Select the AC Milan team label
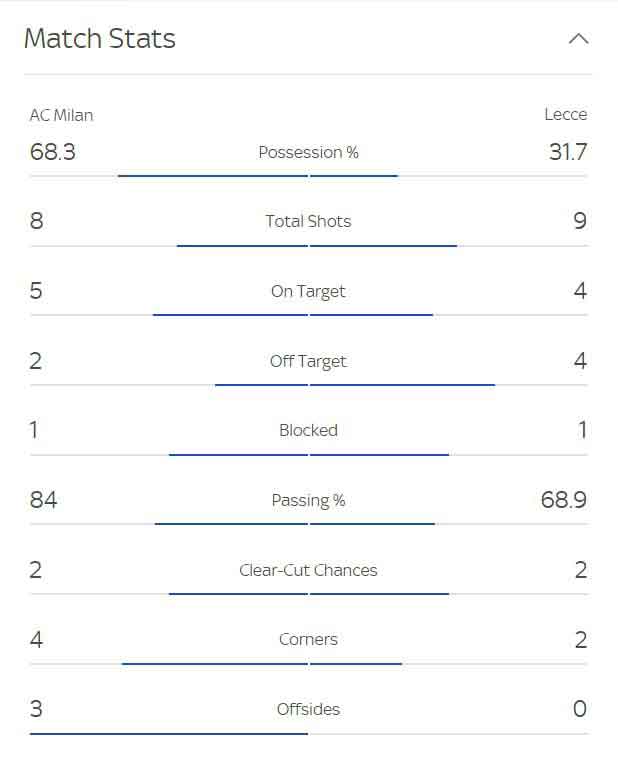Image resolution: width=618 pixels, height=761 pixels. 61,116
